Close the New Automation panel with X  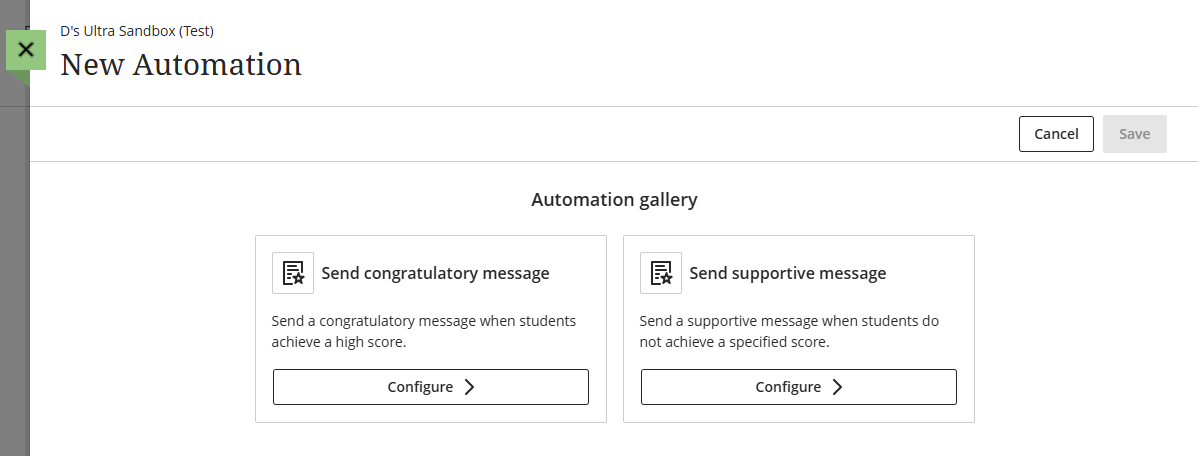tap(26, 49)
